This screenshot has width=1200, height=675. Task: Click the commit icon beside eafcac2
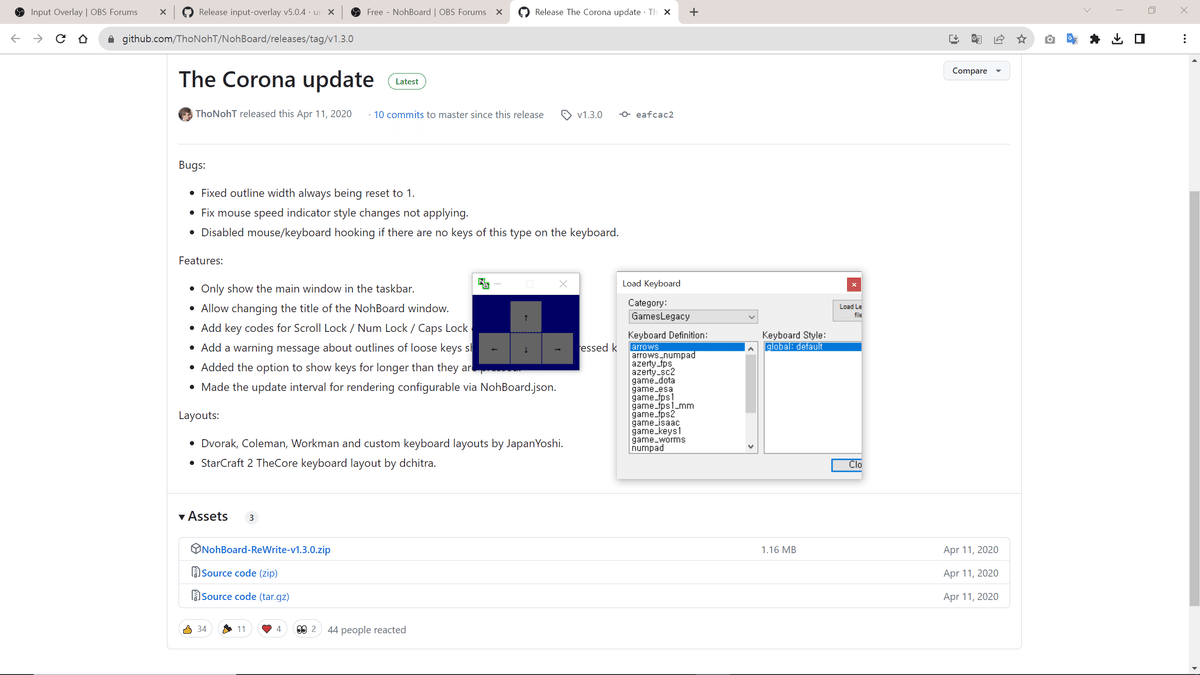(x=625, y=115)
